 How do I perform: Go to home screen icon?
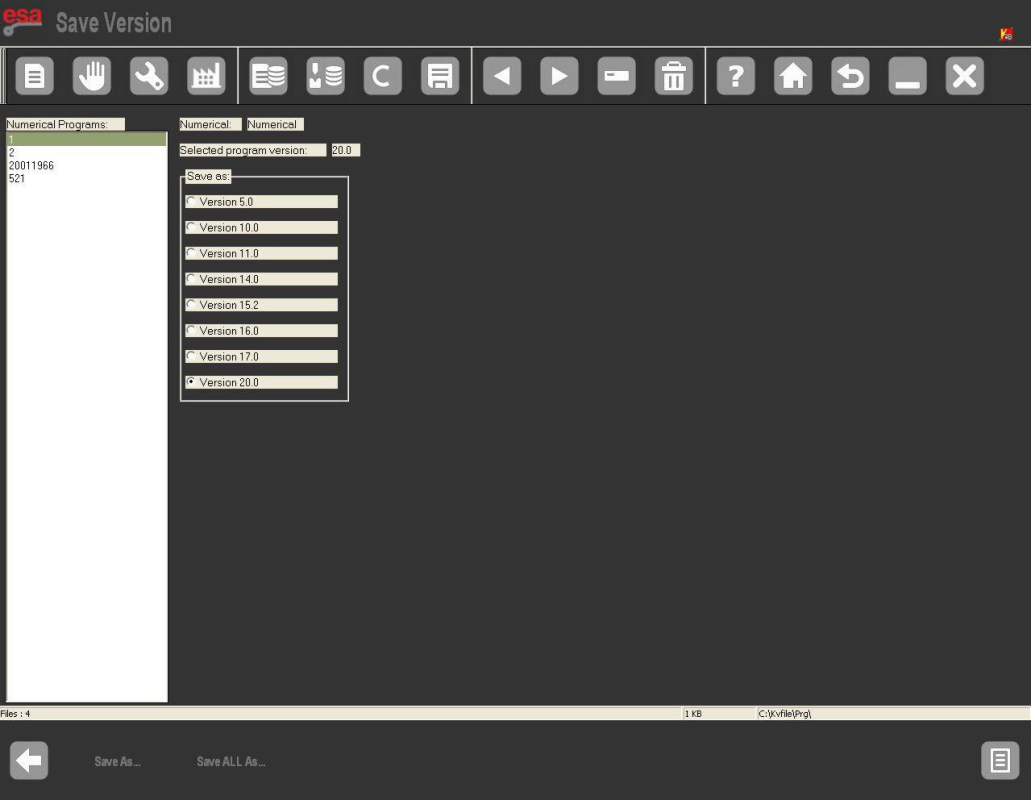click(793, 77)
